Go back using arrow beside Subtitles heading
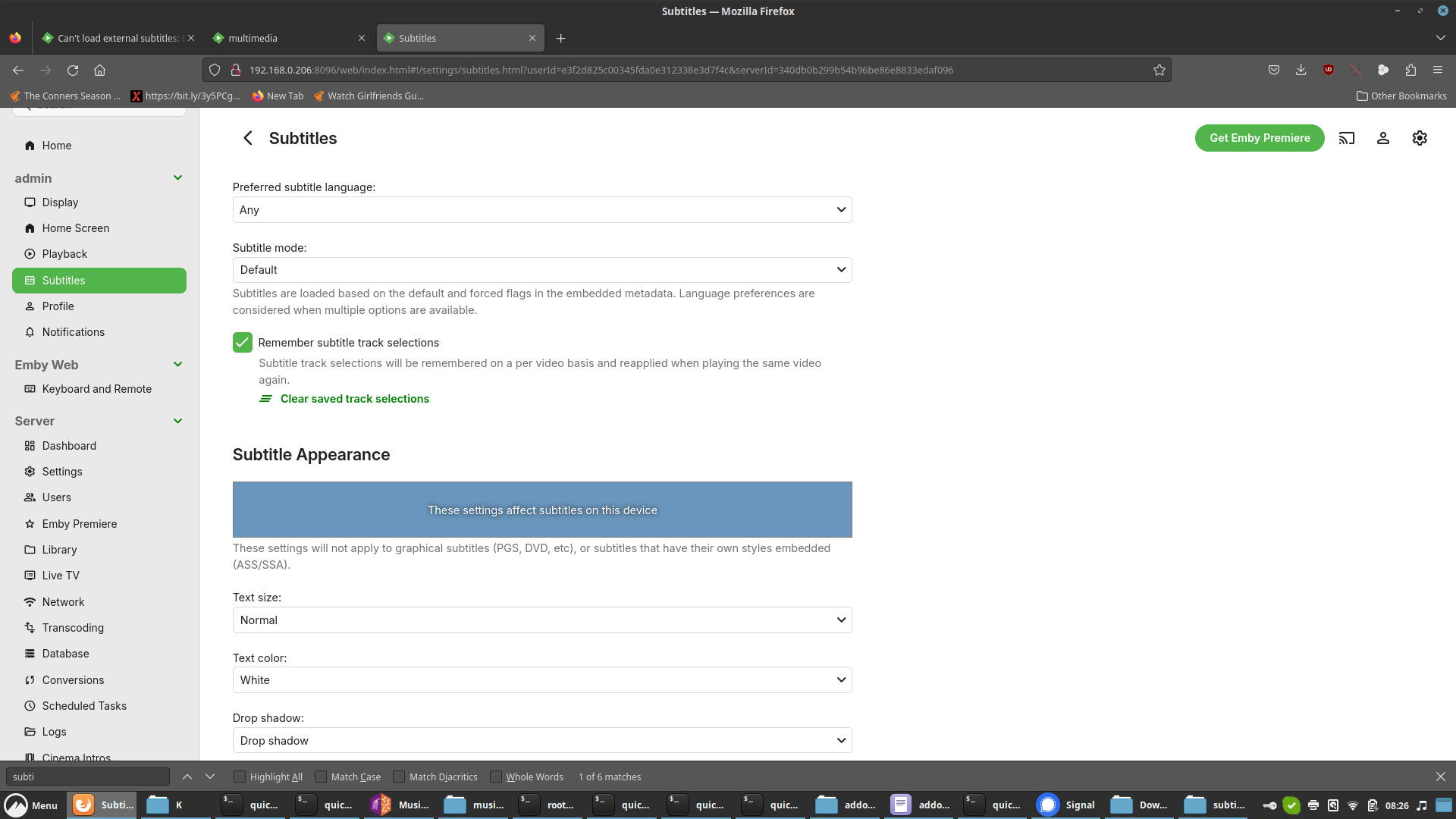 248,138
